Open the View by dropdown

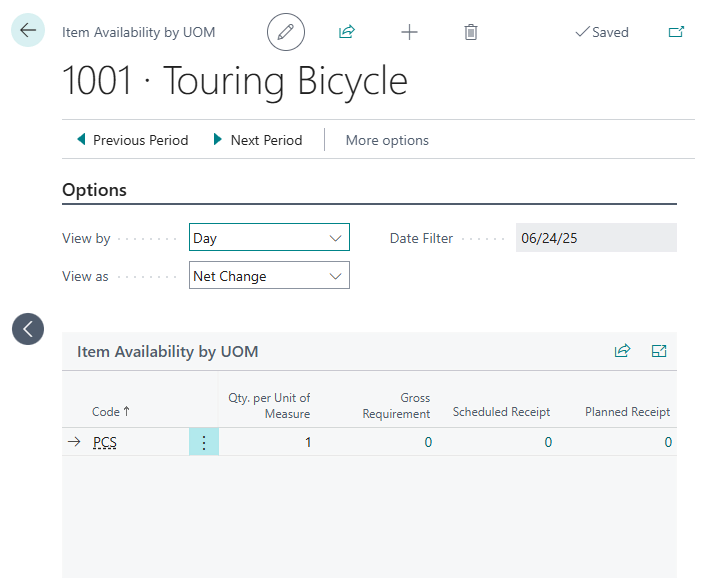click(x=269, y=238)
